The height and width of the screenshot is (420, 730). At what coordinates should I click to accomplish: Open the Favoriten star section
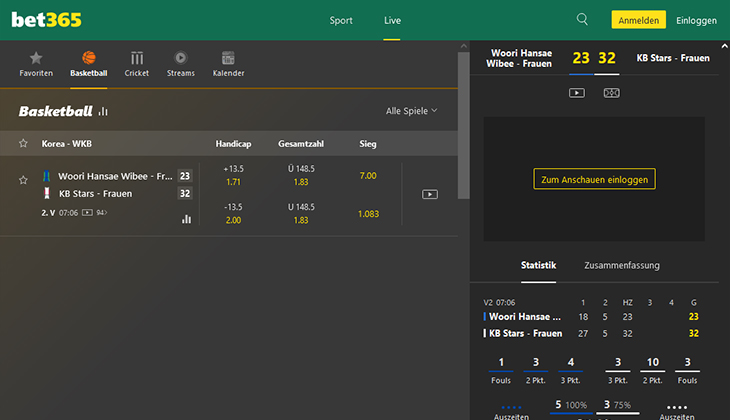click(36, 64)
